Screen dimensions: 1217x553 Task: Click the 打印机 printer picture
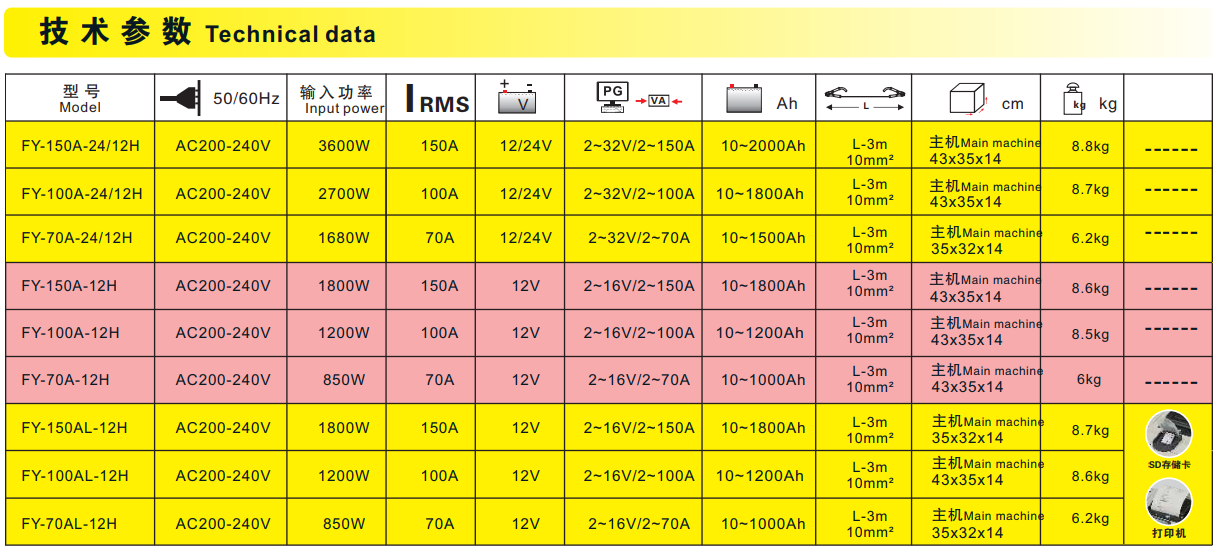[1168, 502]
